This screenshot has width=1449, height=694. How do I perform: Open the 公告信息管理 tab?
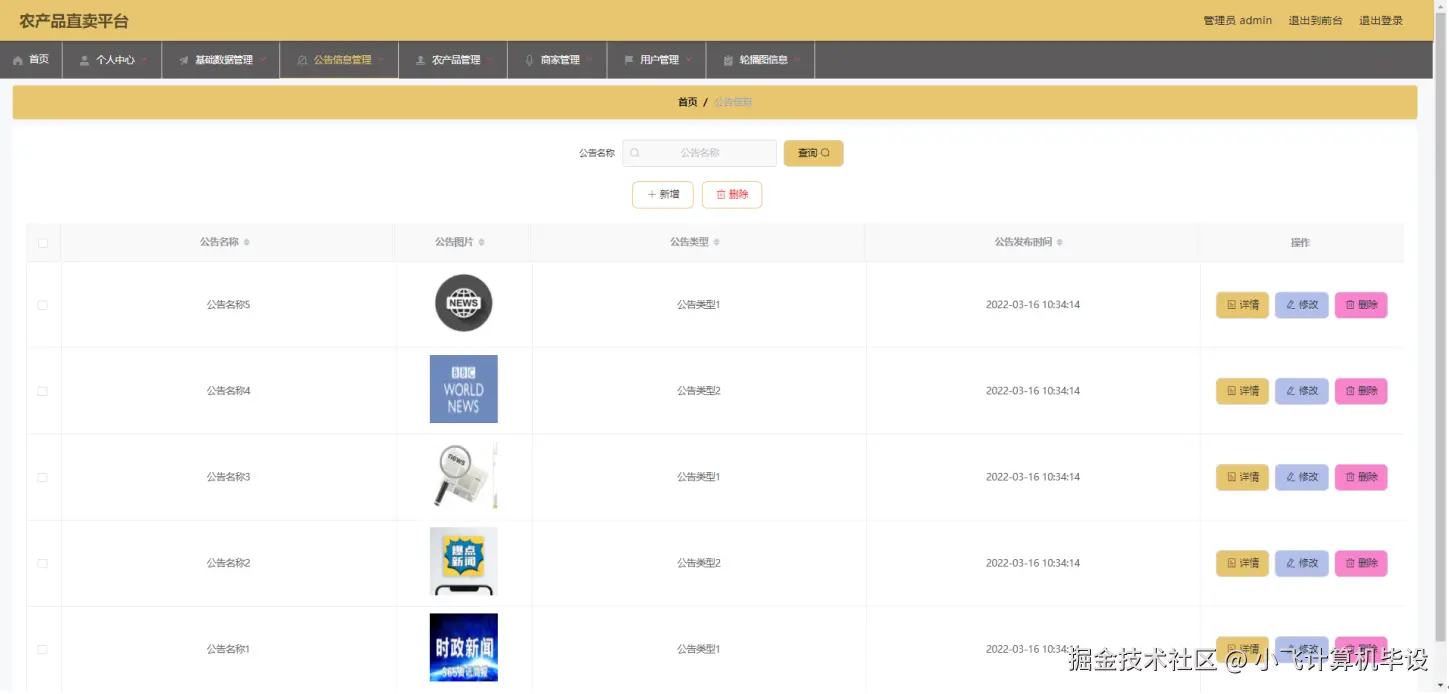pos(340,60)
